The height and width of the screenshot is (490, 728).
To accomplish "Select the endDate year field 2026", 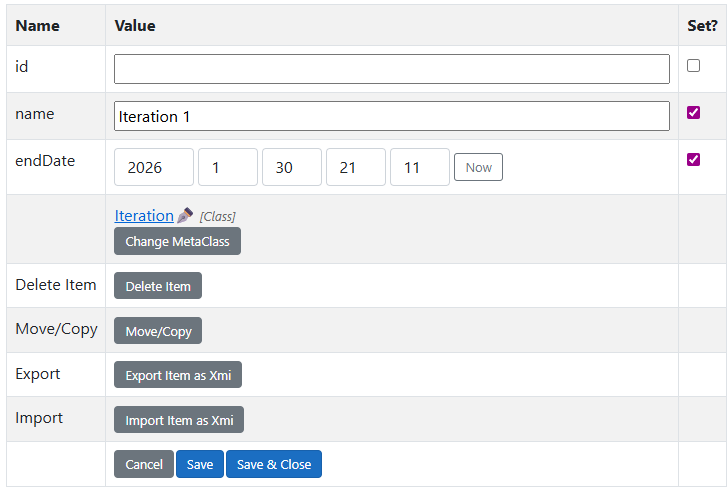I will tap(154, 167).
